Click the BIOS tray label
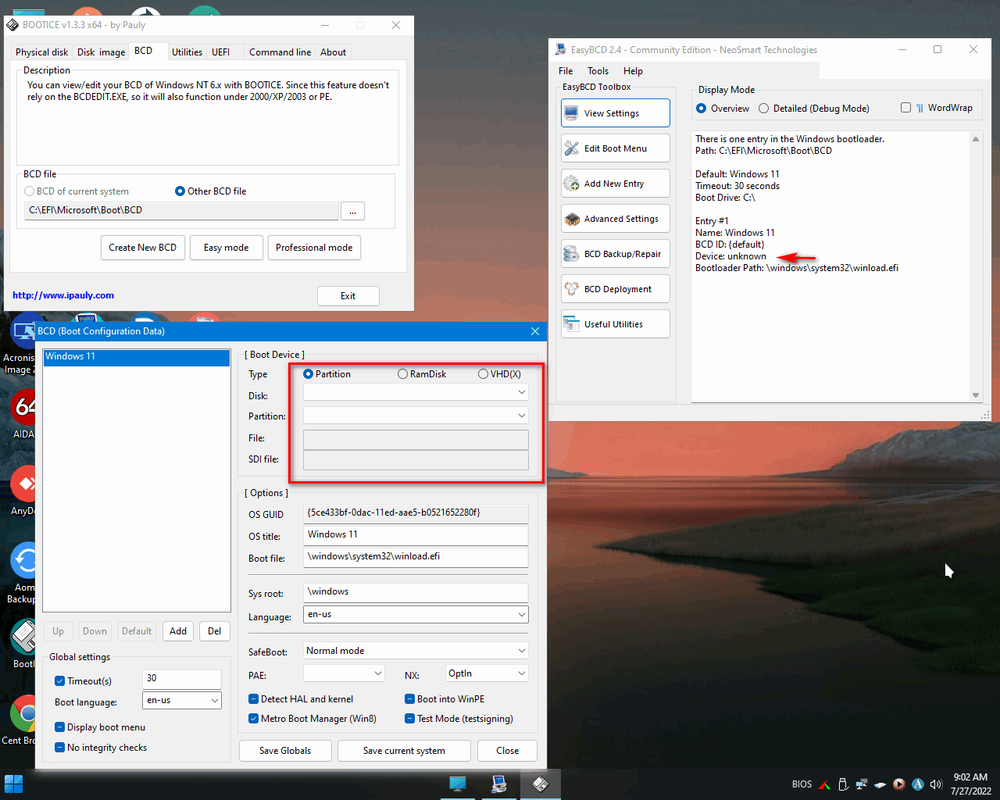The width and height of the screenshot is (1000, 800). click(x=802, y=785)
